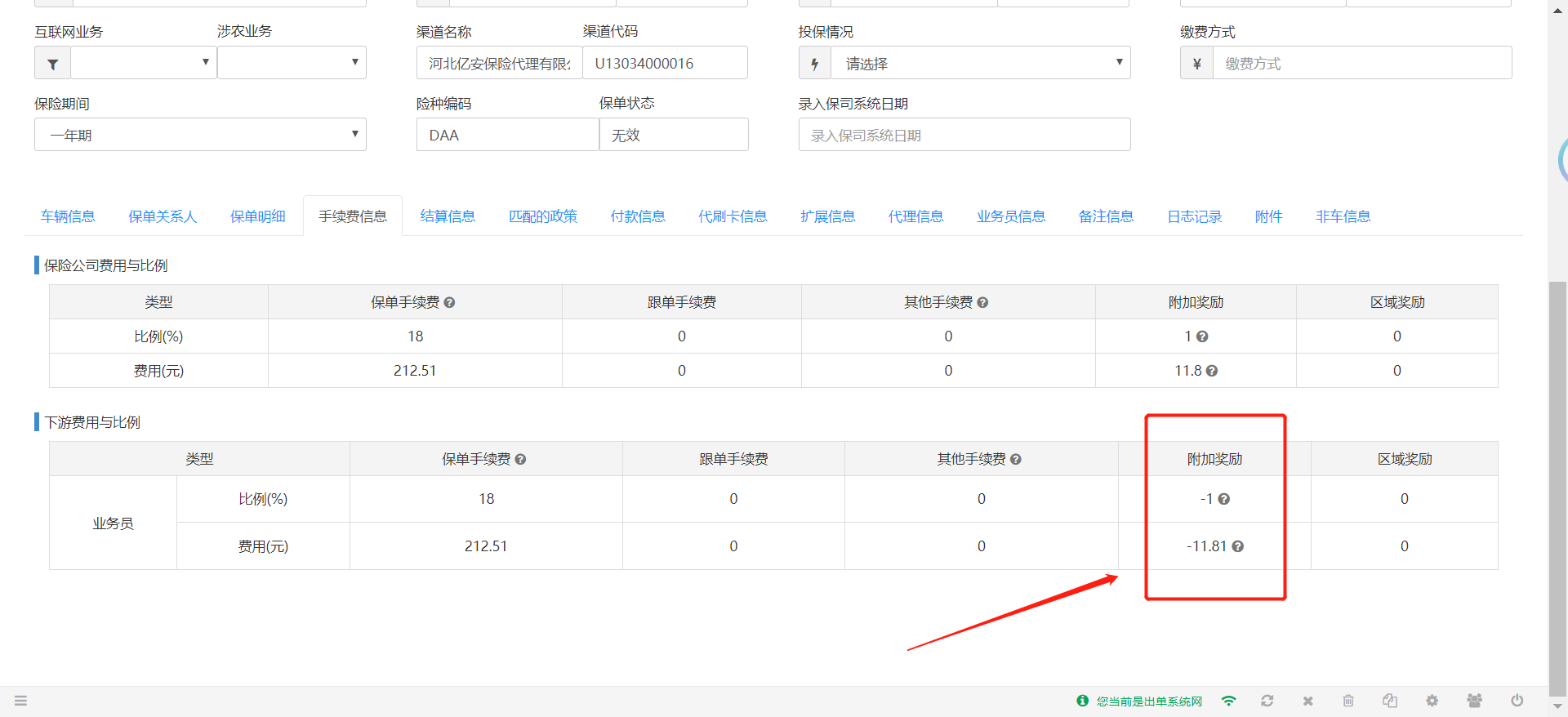The width and height of the screenshot is (1568, 717).
Task: Open the 保险期间 一年期 dropdown
Action: [x=200, y=135]
